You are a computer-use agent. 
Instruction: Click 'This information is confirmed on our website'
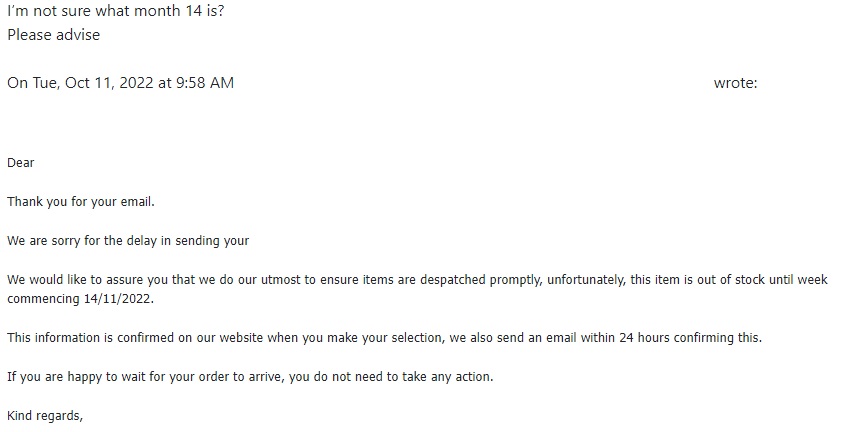tap(135, 338)
